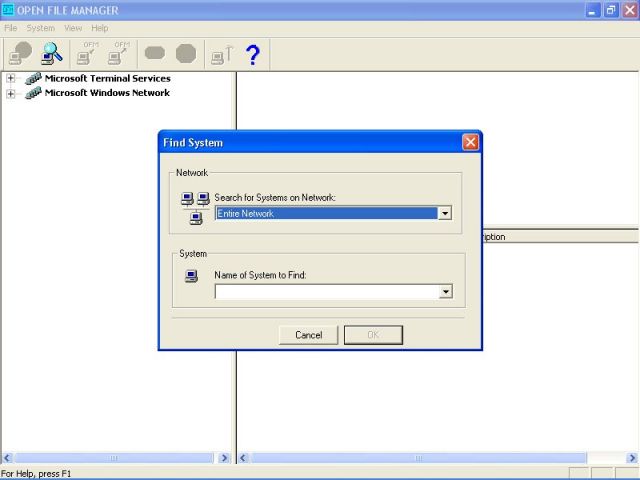Click the left pane horizontal scrollbar thumb
This screenshot has width=640, height=480.
(114, 458)
